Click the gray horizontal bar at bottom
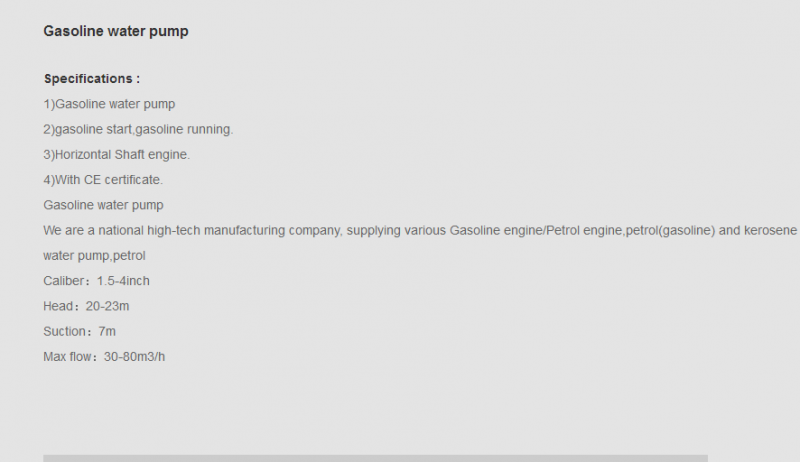Screen dimensions: 800x462 tap(376, 458)
